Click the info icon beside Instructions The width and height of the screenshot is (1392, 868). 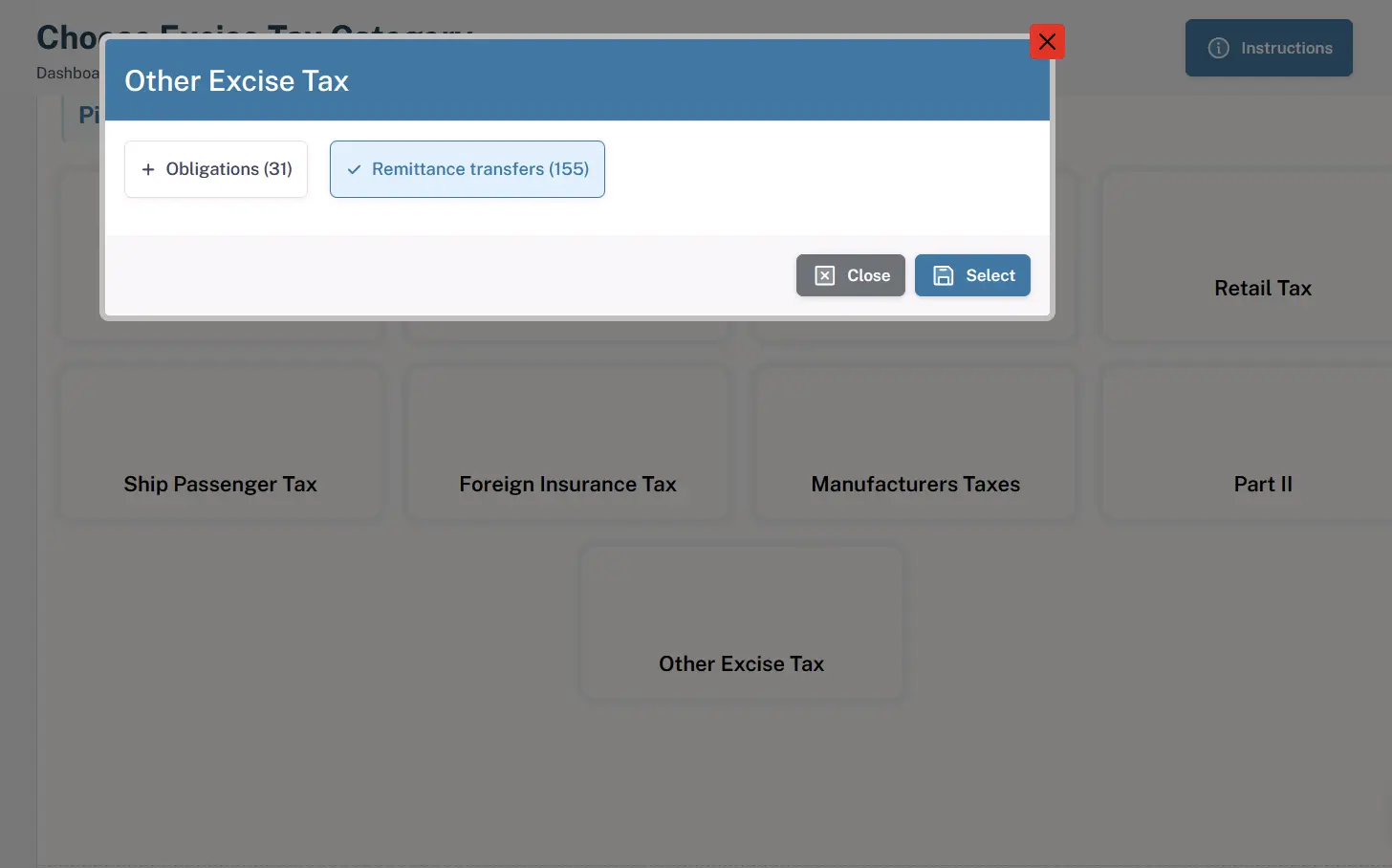[x=1218, y=48]
